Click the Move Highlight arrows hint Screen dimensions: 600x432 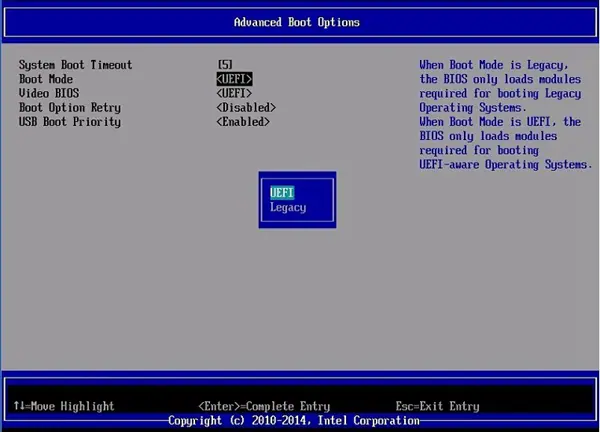coord(64,406)
